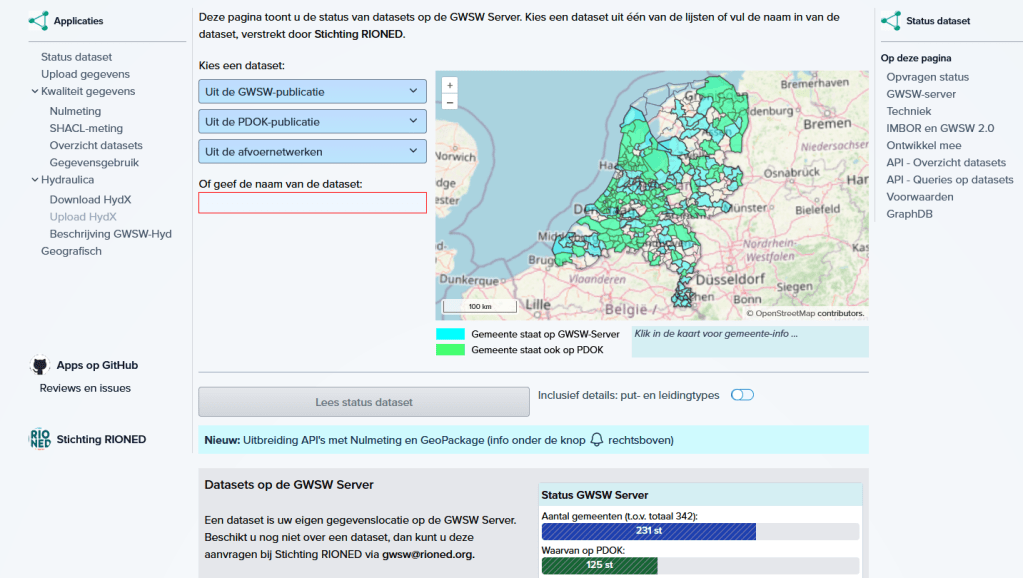
Task: Open 'API - Overzicht datasets' link
Action: pyautogui.click(x=945, y=162)
